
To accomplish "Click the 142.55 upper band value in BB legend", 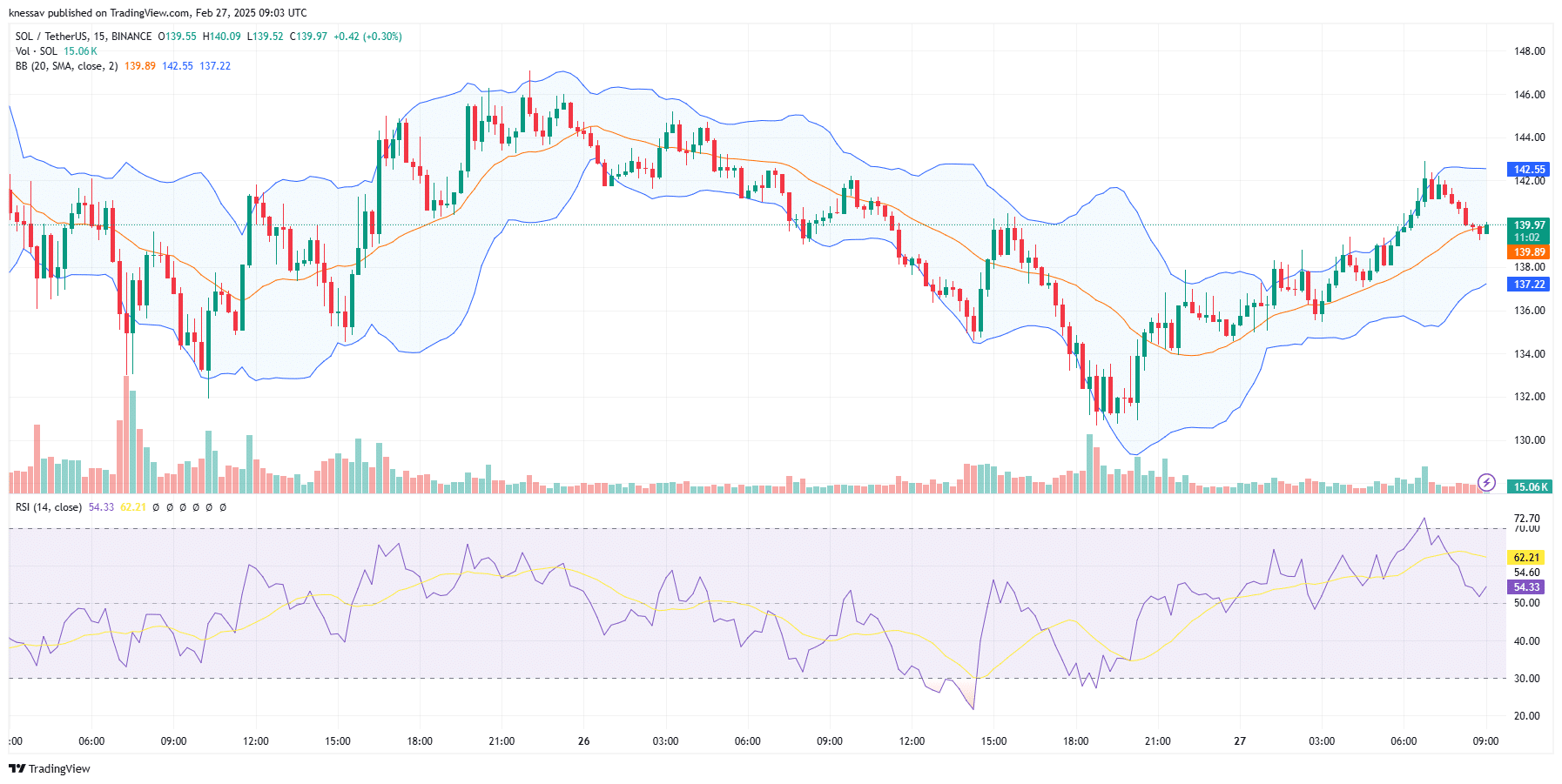I will [x=178, y=66].
